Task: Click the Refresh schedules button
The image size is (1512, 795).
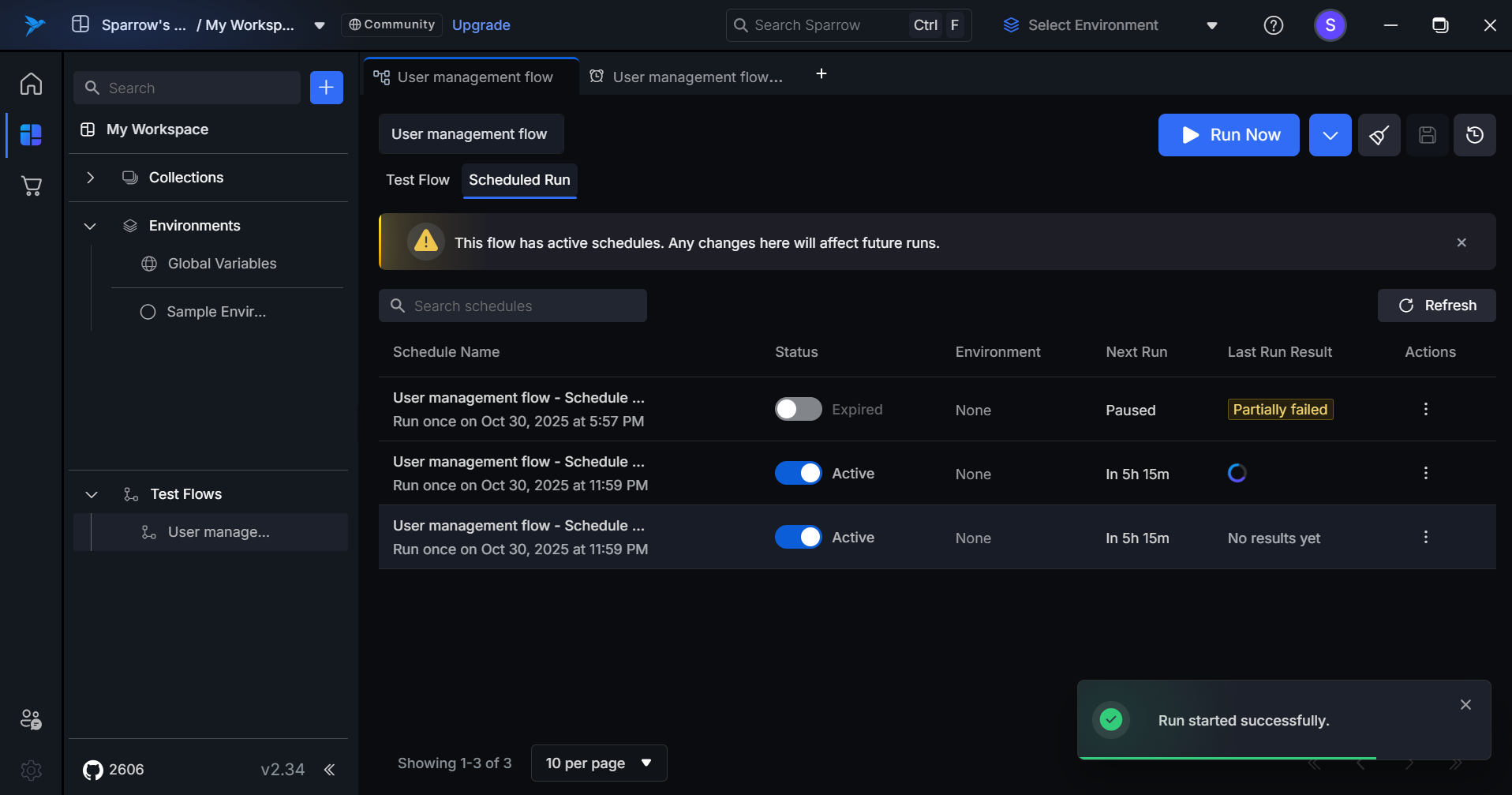Action: point(1436,306)
